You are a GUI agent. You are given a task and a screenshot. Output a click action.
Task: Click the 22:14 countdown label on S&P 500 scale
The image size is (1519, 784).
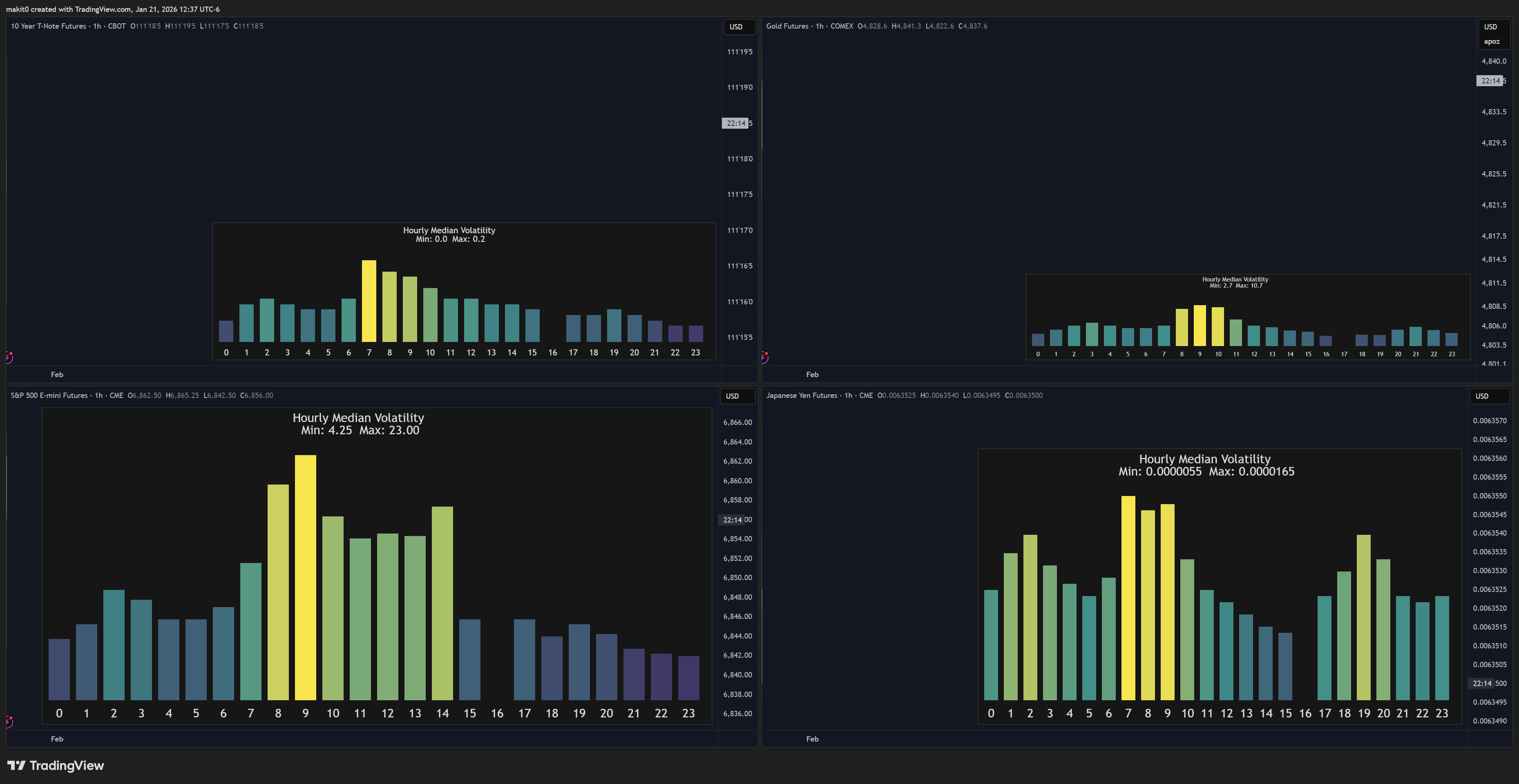click(x=733, y=520)
